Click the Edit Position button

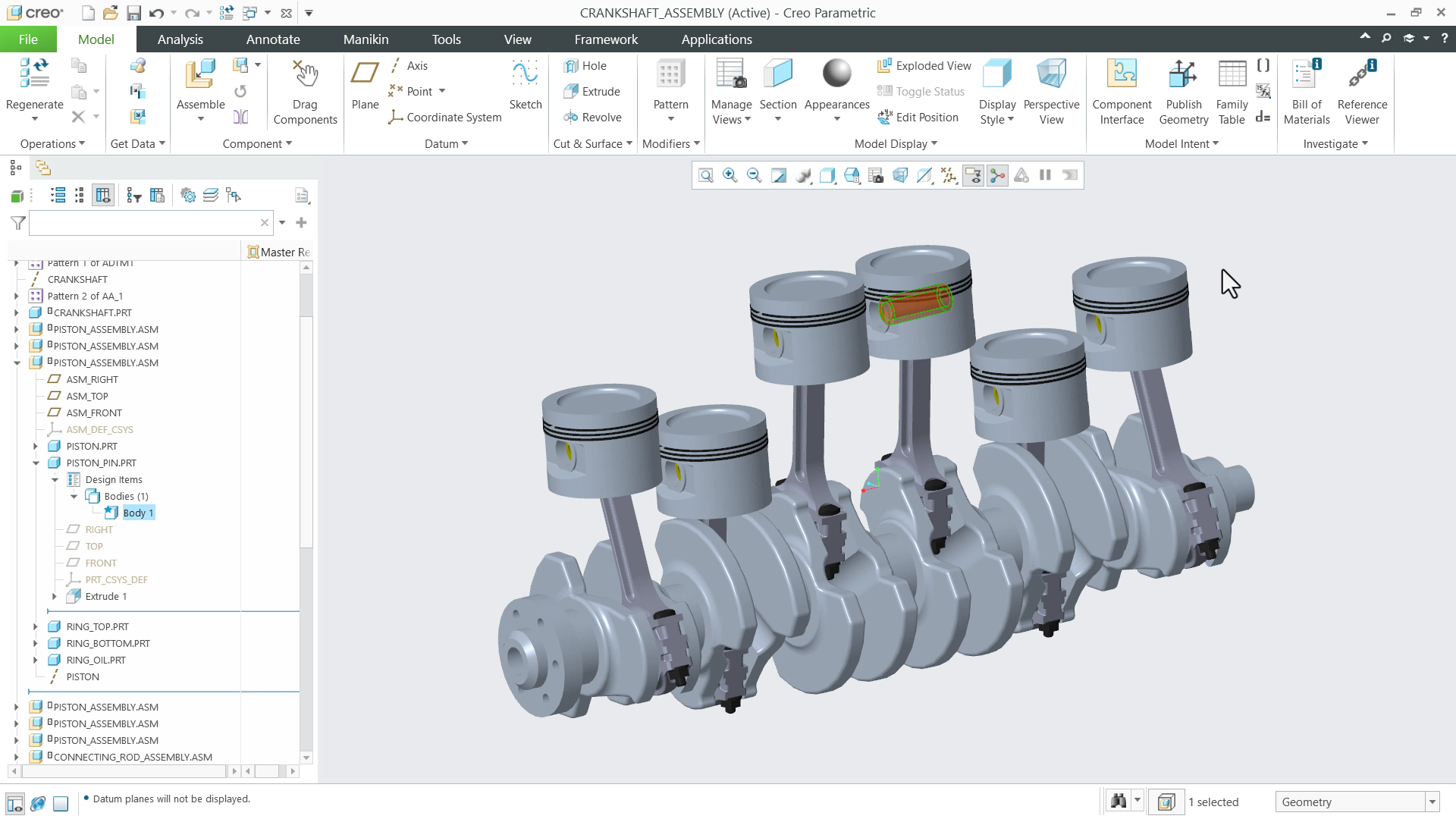point(918,118)
